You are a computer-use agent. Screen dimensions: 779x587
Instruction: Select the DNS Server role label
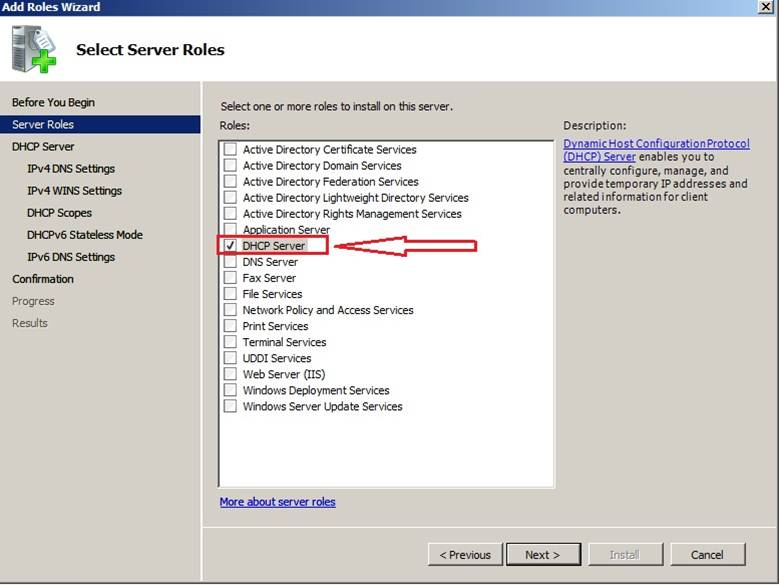coord(270,262)
